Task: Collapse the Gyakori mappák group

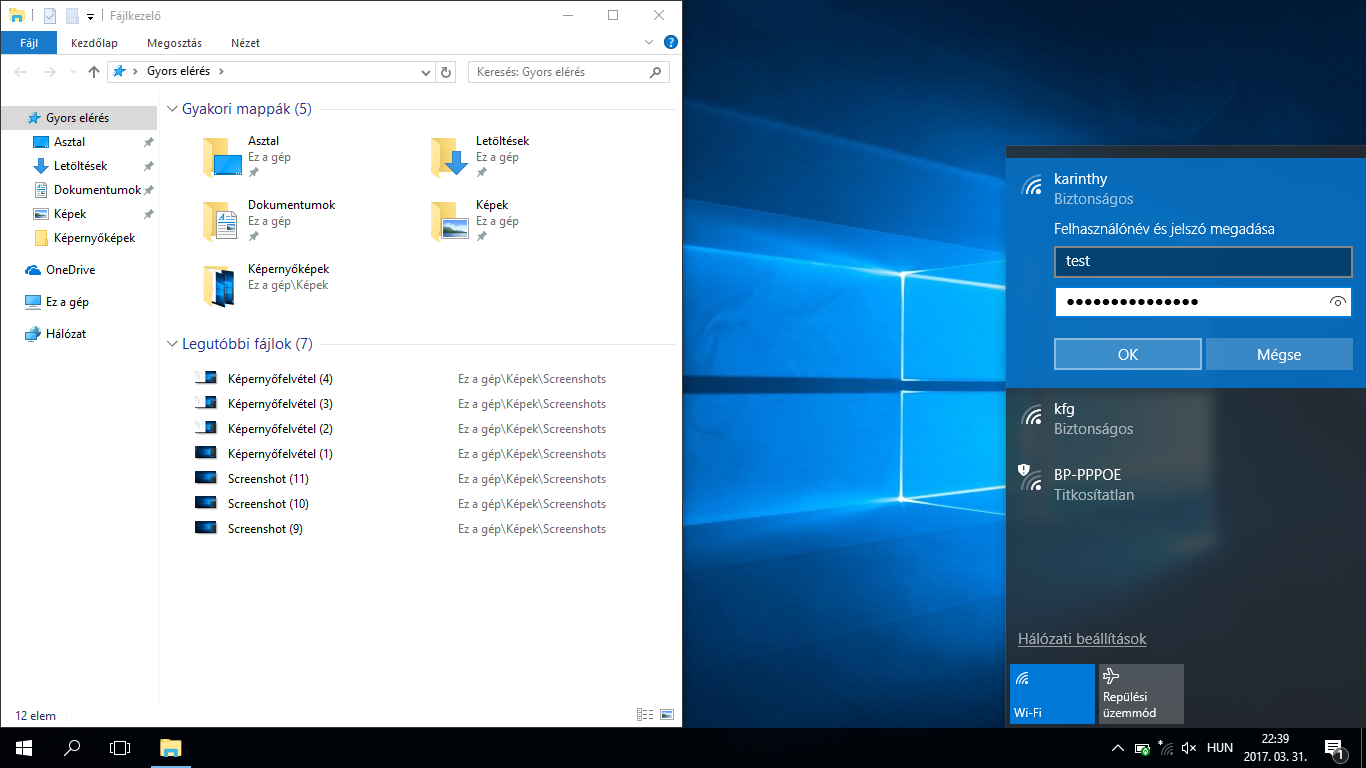Action: pos(172,109)
